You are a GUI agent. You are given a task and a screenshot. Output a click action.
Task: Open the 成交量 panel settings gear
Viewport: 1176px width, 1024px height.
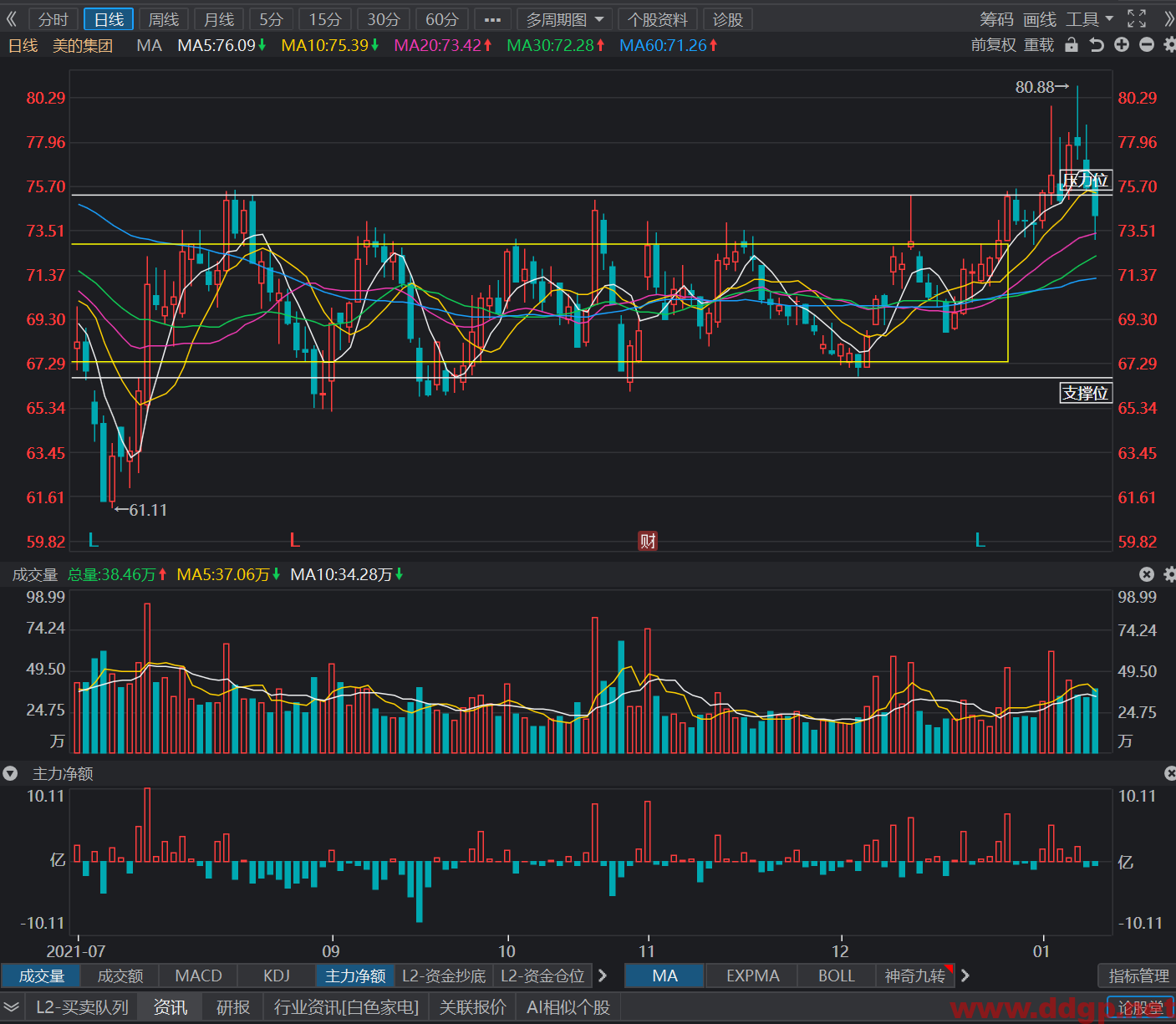[1169, 574]
